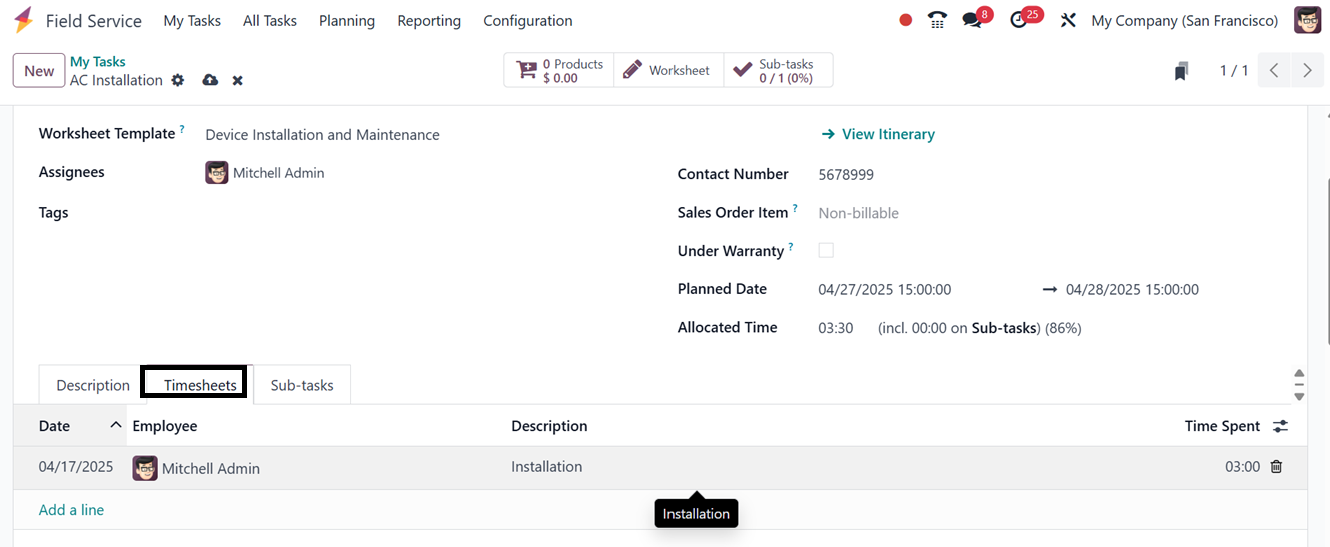The width and height of the screenshot is (1330, 547).
Task: Open the VoIP phone dialer icon
Action: [x=937, y=20]
